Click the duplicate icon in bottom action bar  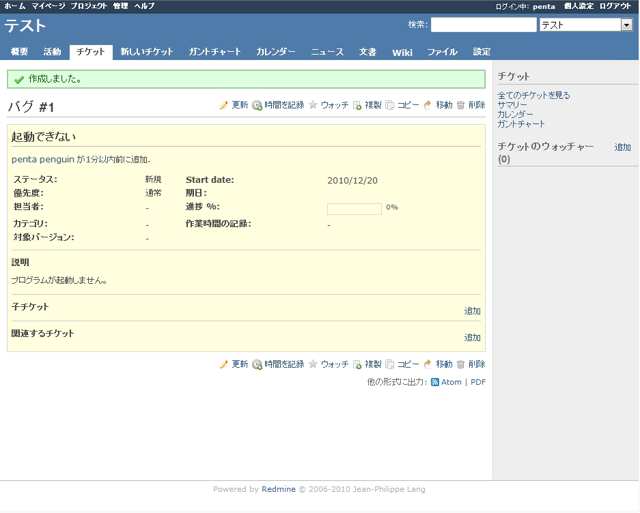(357, 364)
